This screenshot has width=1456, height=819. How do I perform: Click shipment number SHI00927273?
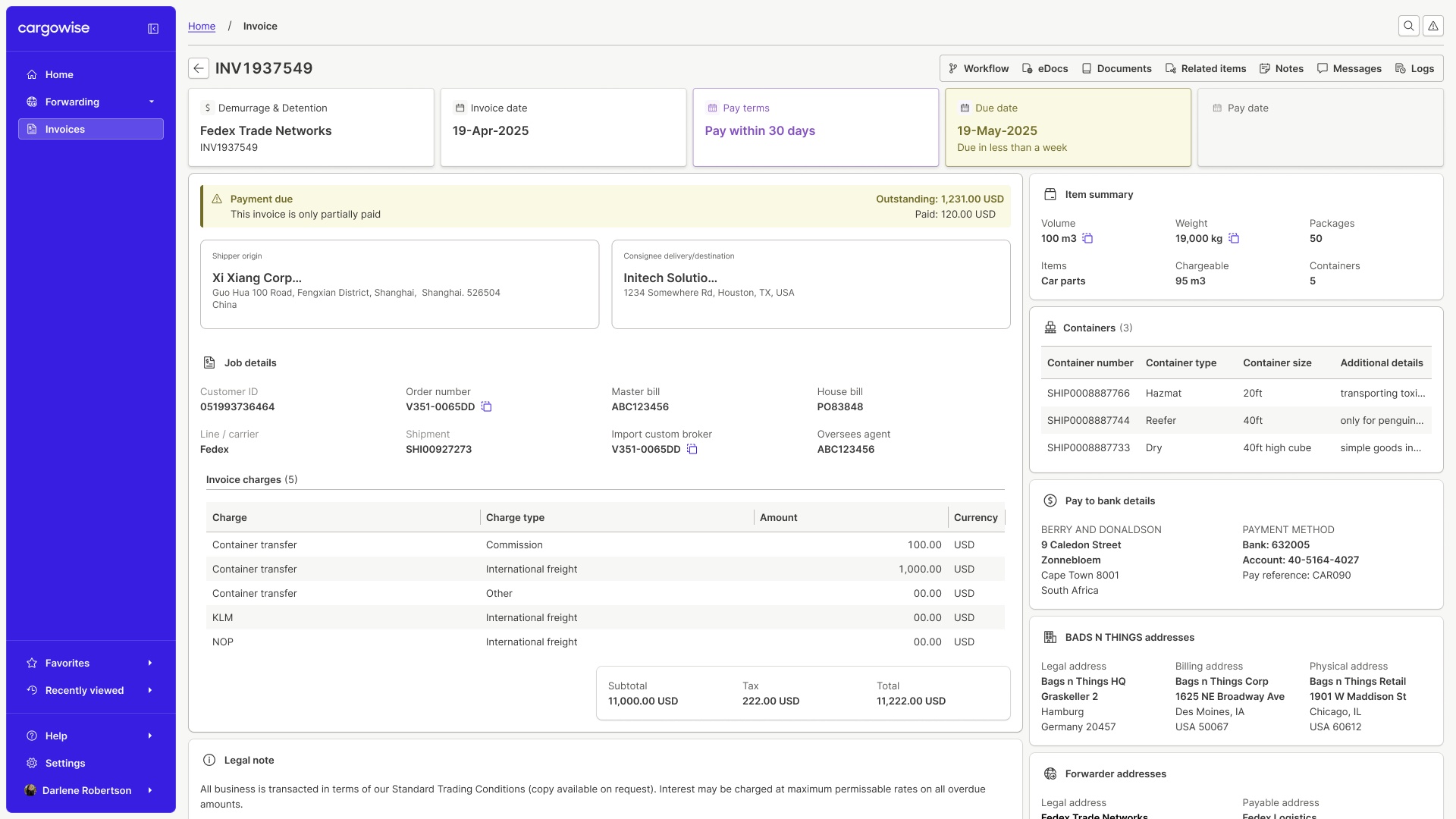439,449
